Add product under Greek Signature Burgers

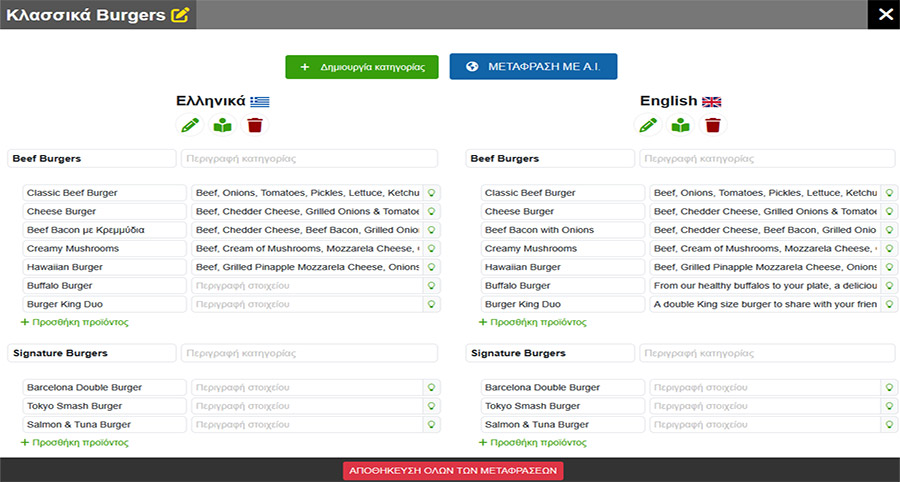pyautogui.click(x=75, y=443)
